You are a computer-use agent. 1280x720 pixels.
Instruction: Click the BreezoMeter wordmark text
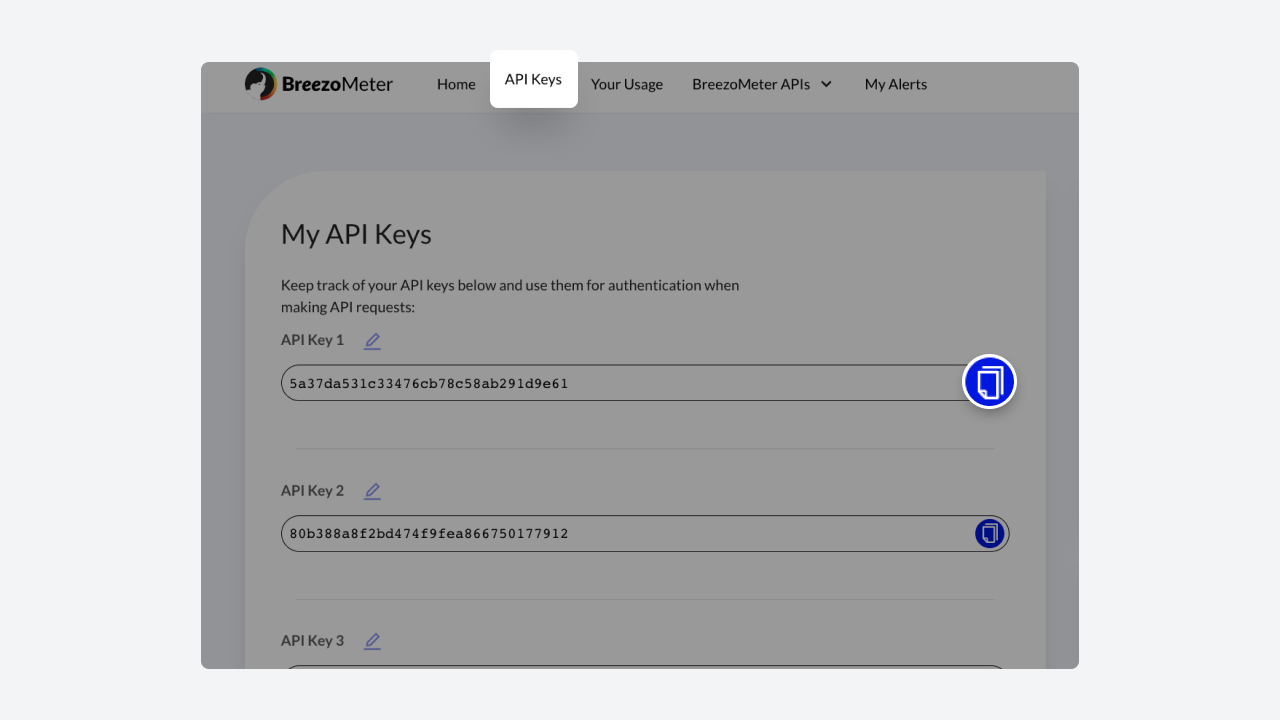pyautogui.click(x=337, y=84)
